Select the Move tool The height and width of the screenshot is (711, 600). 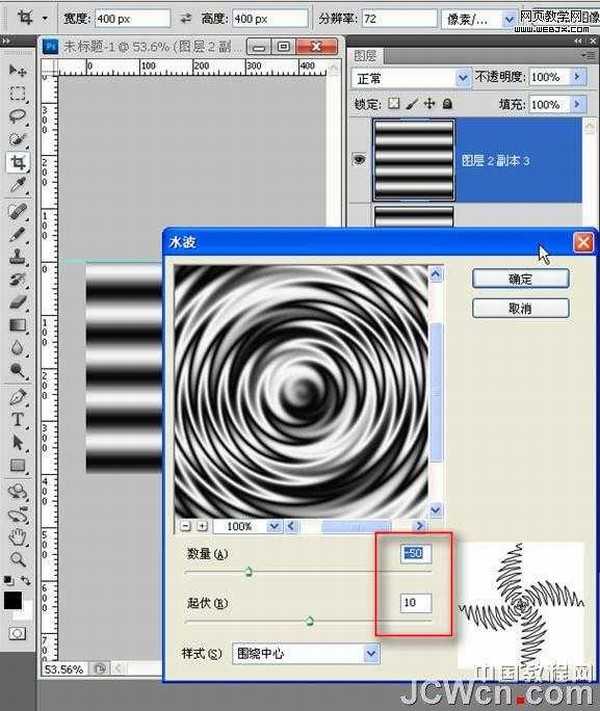pyautogui.click(x=18, y=70)
